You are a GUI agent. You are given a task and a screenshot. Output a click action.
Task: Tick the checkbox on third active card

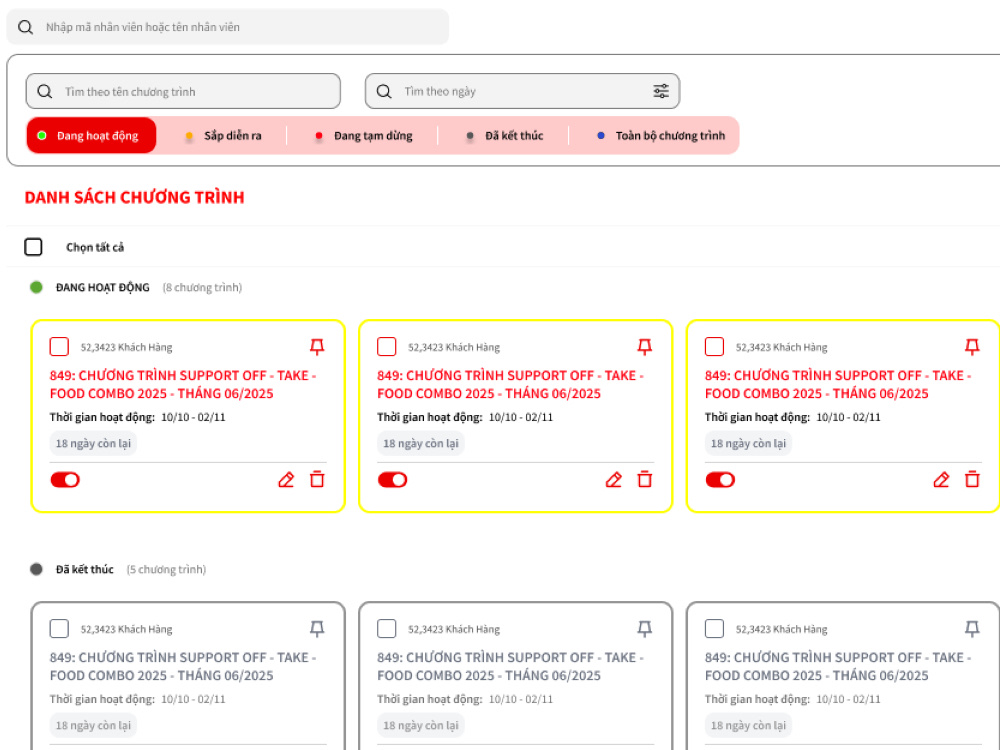[x=714, y=346]
